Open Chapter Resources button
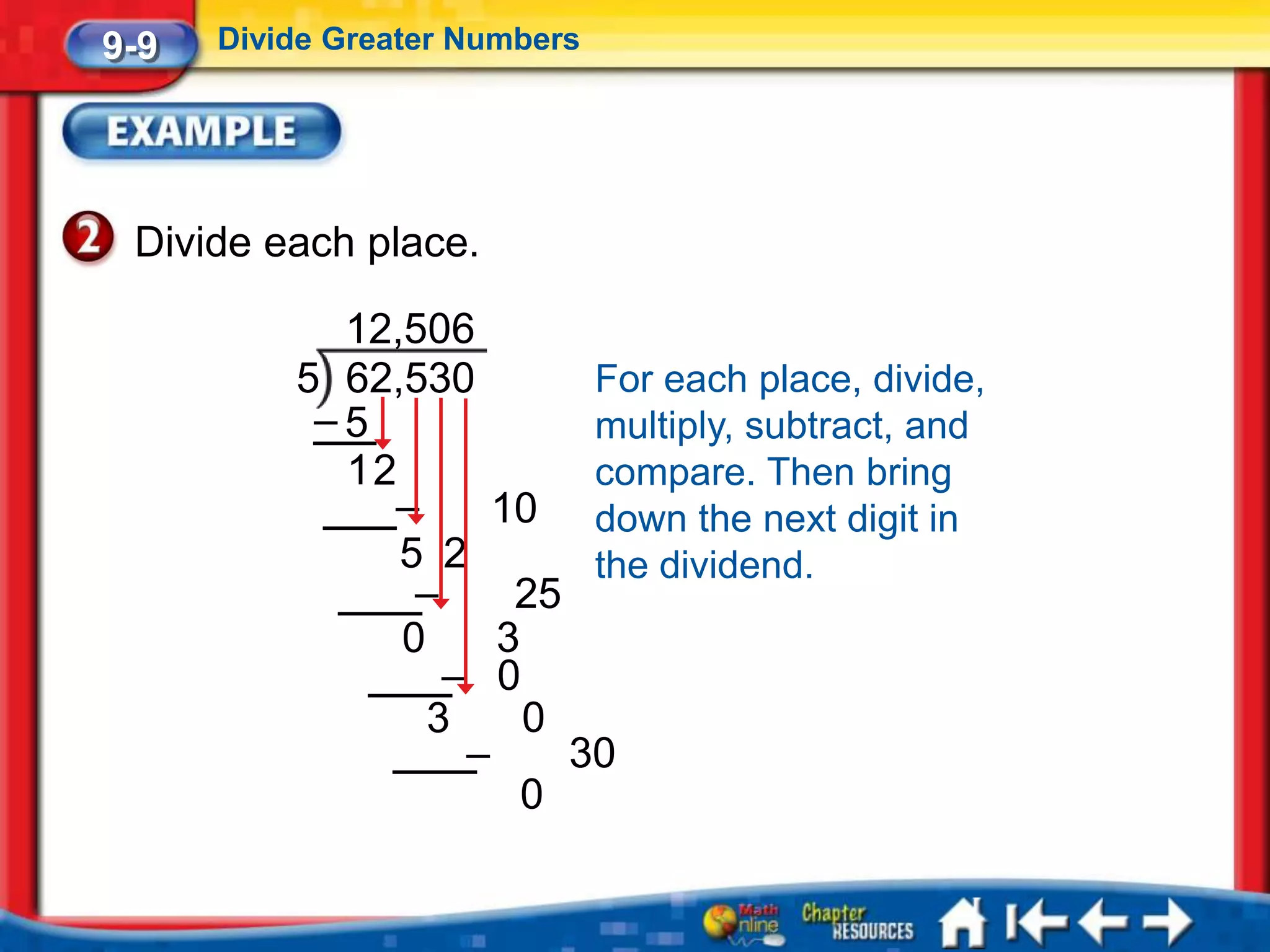 point(857,922)
